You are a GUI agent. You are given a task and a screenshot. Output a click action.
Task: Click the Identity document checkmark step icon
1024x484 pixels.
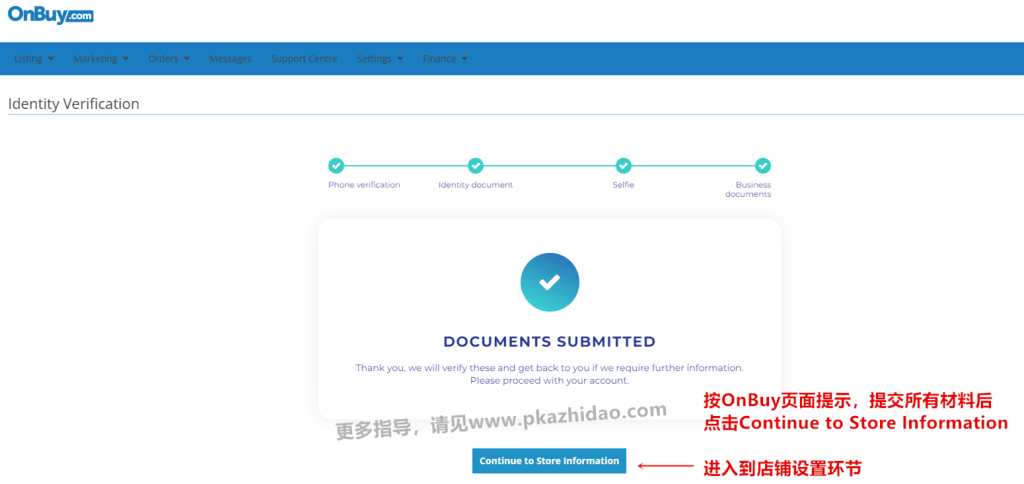(x=476, y=166)
